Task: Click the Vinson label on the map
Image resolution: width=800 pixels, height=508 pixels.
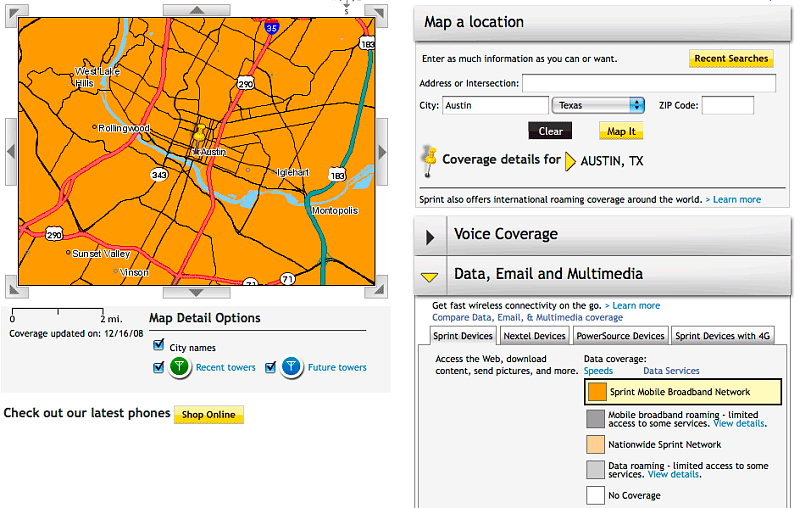Action: [134, 272]
